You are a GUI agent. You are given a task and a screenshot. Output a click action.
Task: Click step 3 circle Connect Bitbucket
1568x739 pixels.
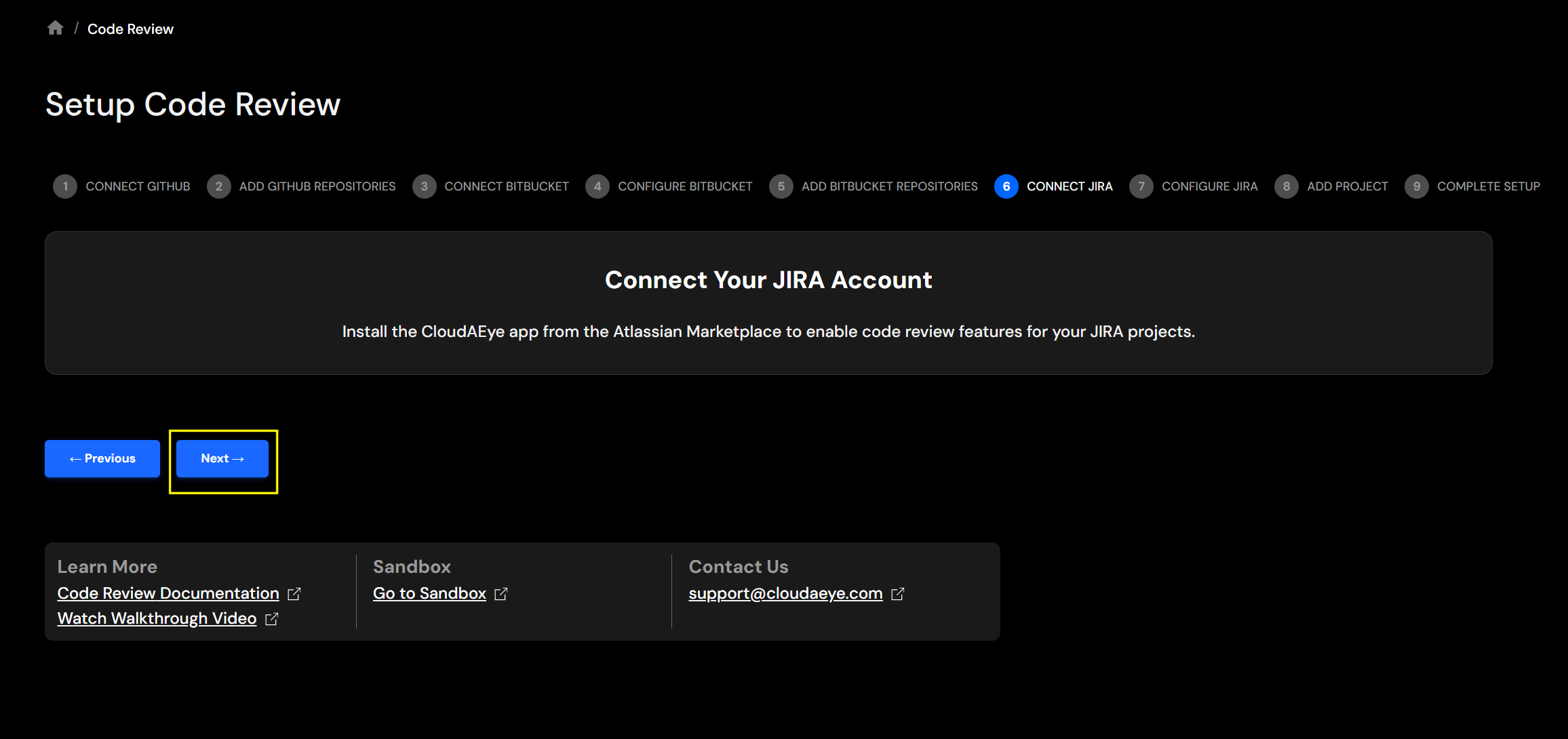(424, 186)
